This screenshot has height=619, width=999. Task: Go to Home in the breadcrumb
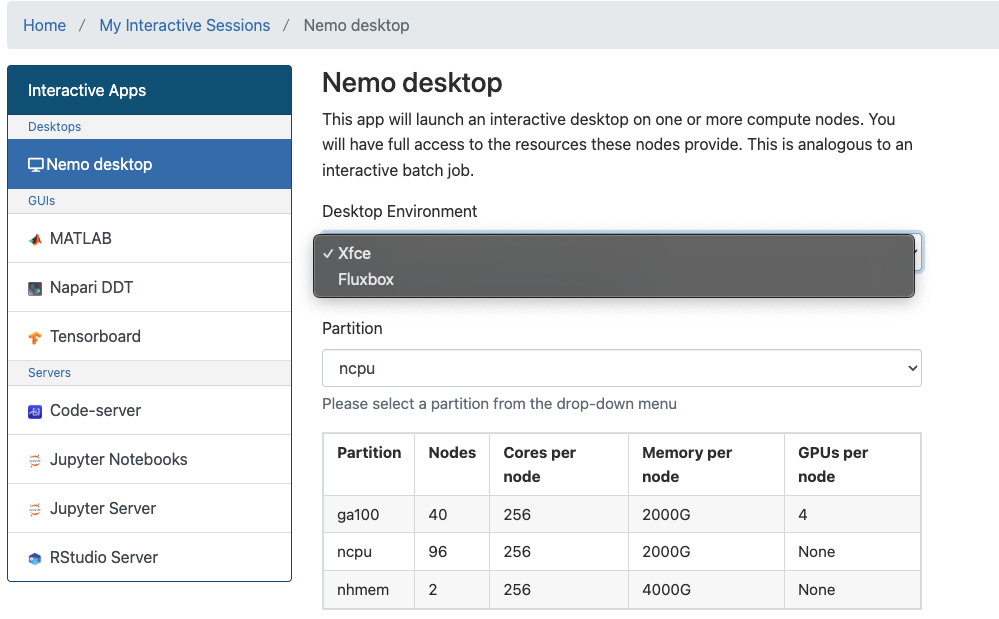tap(44, 25)
